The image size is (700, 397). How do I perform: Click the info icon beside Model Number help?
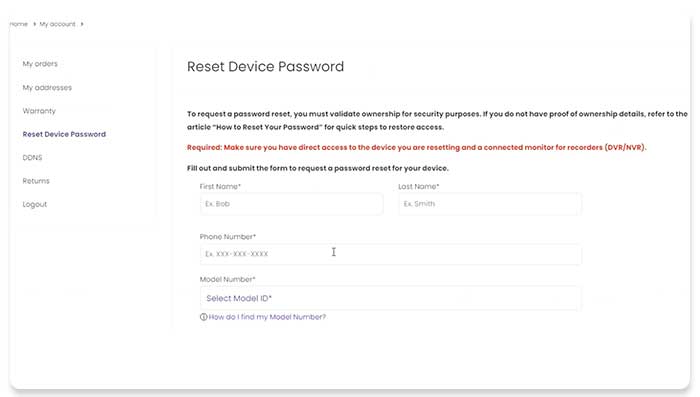coord(204,317)
